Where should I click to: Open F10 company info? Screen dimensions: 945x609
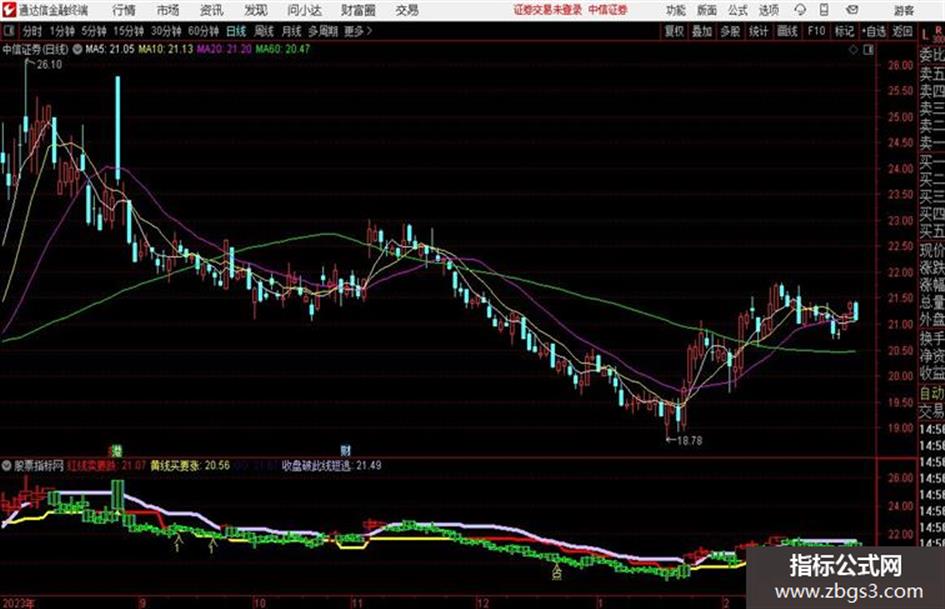[816, 31]
